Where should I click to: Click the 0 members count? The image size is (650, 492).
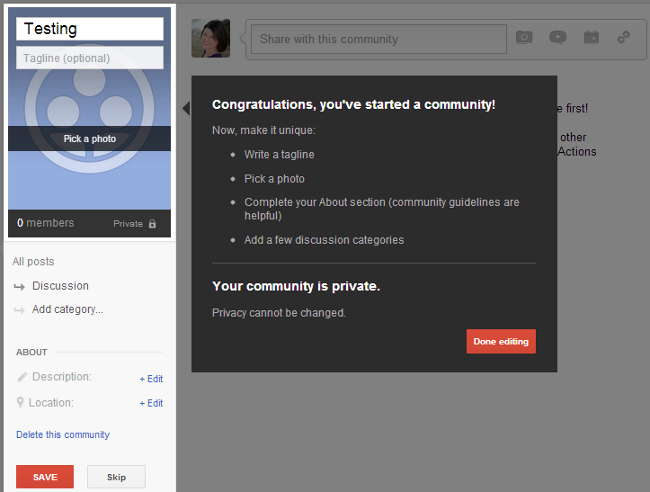pyautogui.click(x=46, y=223)
